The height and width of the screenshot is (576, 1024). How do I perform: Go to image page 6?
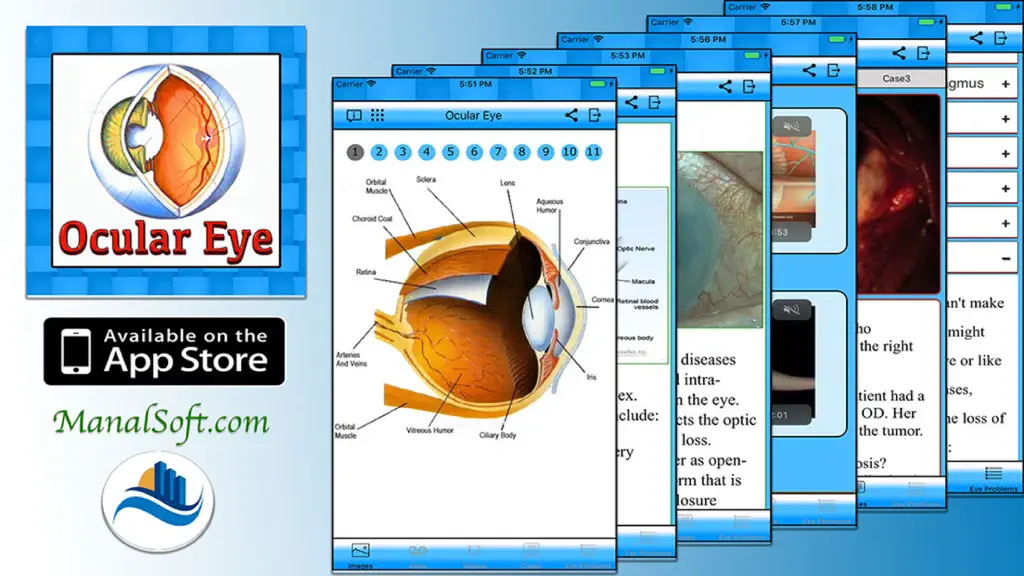[x=474, y=152]
